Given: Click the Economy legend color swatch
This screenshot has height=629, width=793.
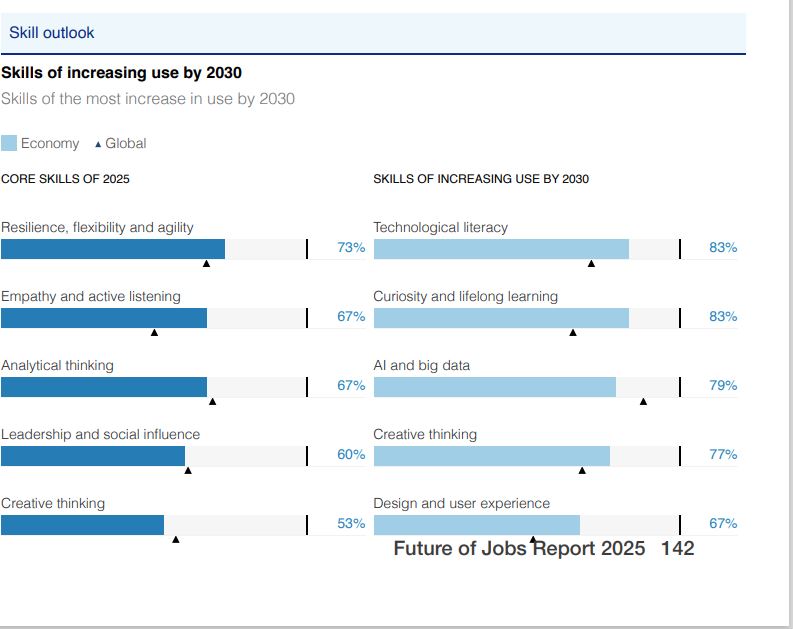Looking at the screenshot, I should [x=9, y=143].
